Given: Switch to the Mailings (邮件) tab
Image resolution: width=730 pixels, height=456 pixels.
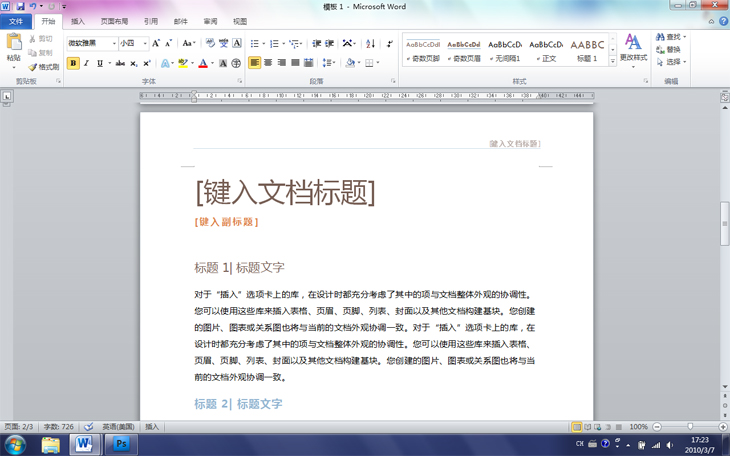Looking at the screenshot, I should [x=181, y=21].
